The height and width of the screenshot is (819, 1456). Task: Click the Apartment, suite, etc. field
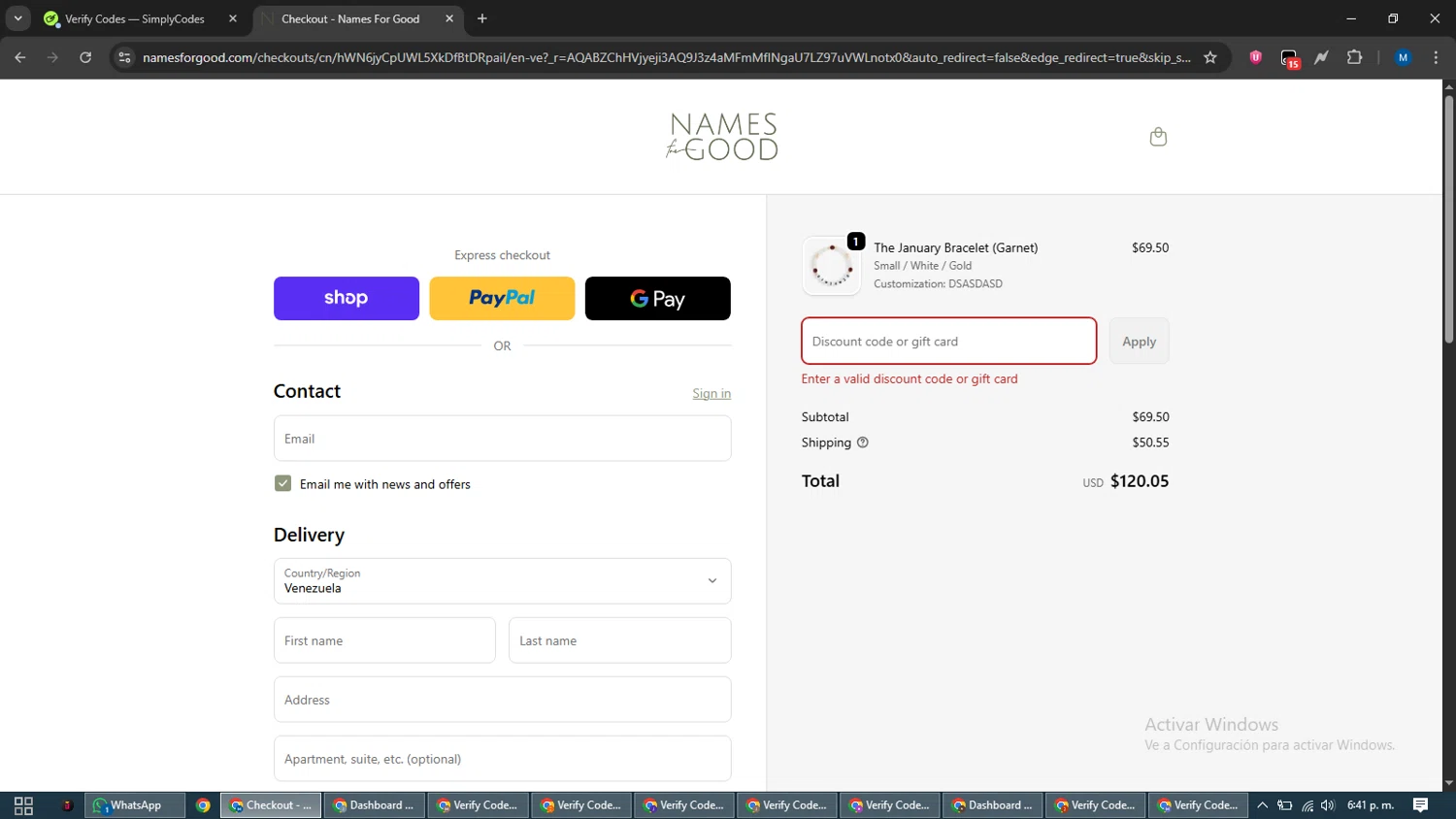503,759
